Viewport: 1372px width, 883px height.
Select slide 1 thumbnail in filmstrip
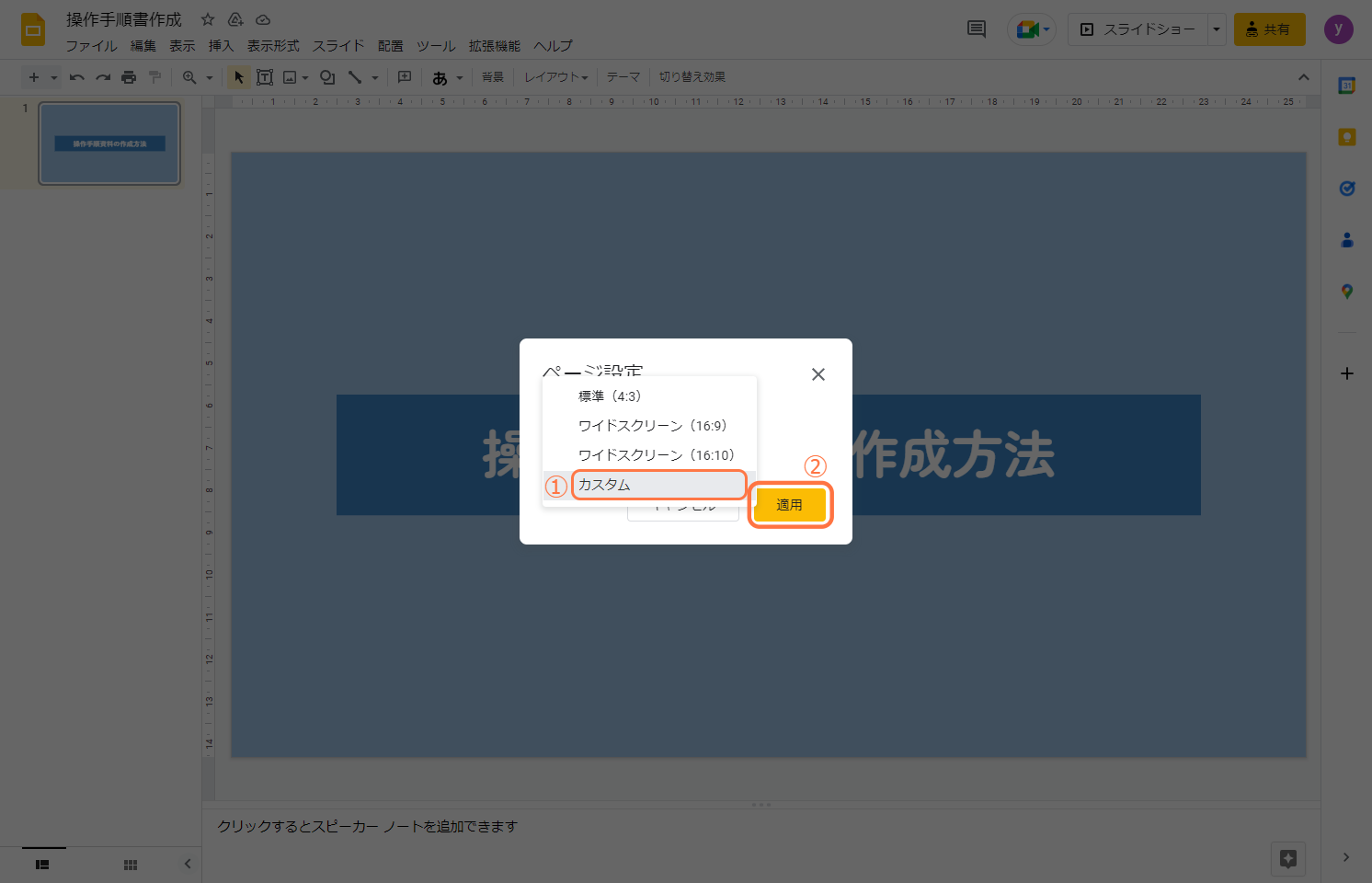(109, 143)
